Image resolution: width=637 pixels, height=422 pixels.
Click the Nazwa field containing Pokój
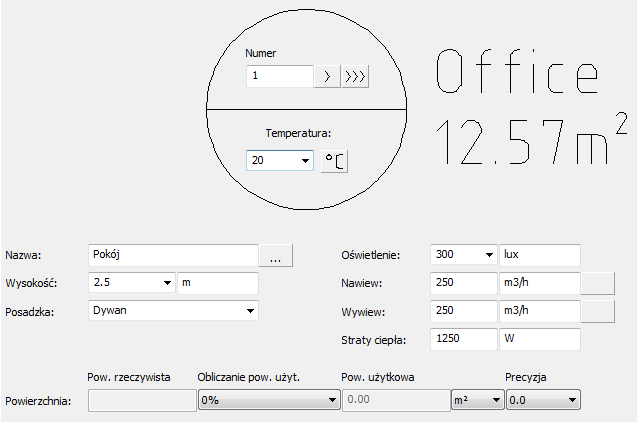click(173, 255)
